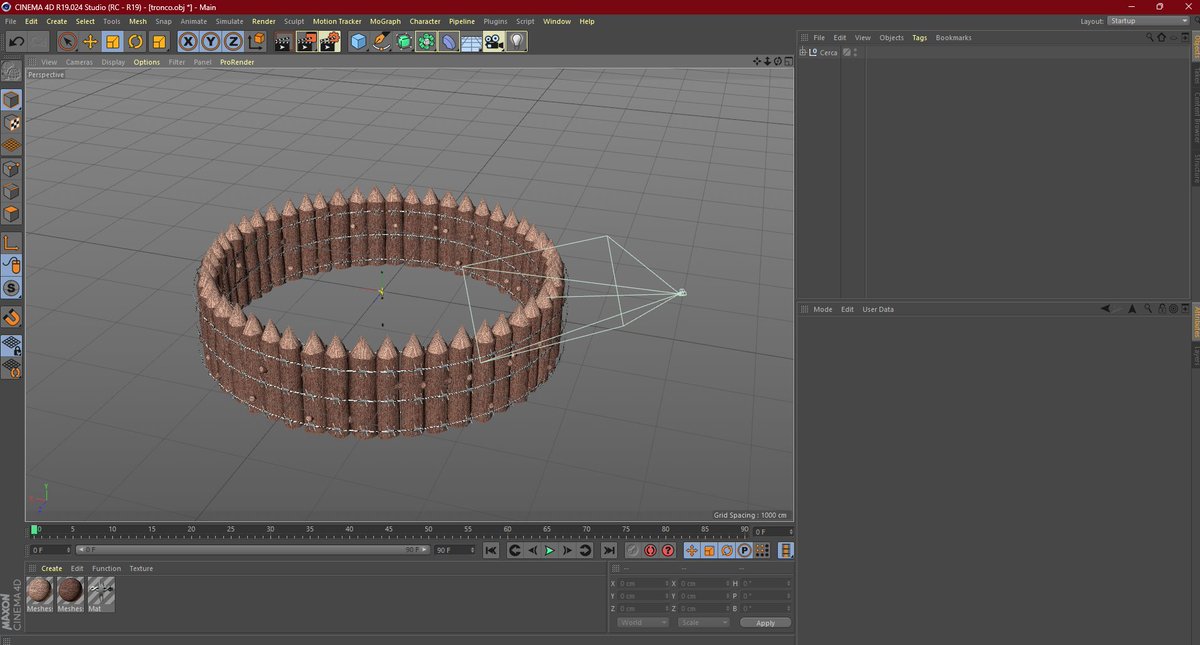Viewport: 1200px width, 645px height.
Task: Open the Render menu
Action: pyautogui.click(x=264, y=21)
